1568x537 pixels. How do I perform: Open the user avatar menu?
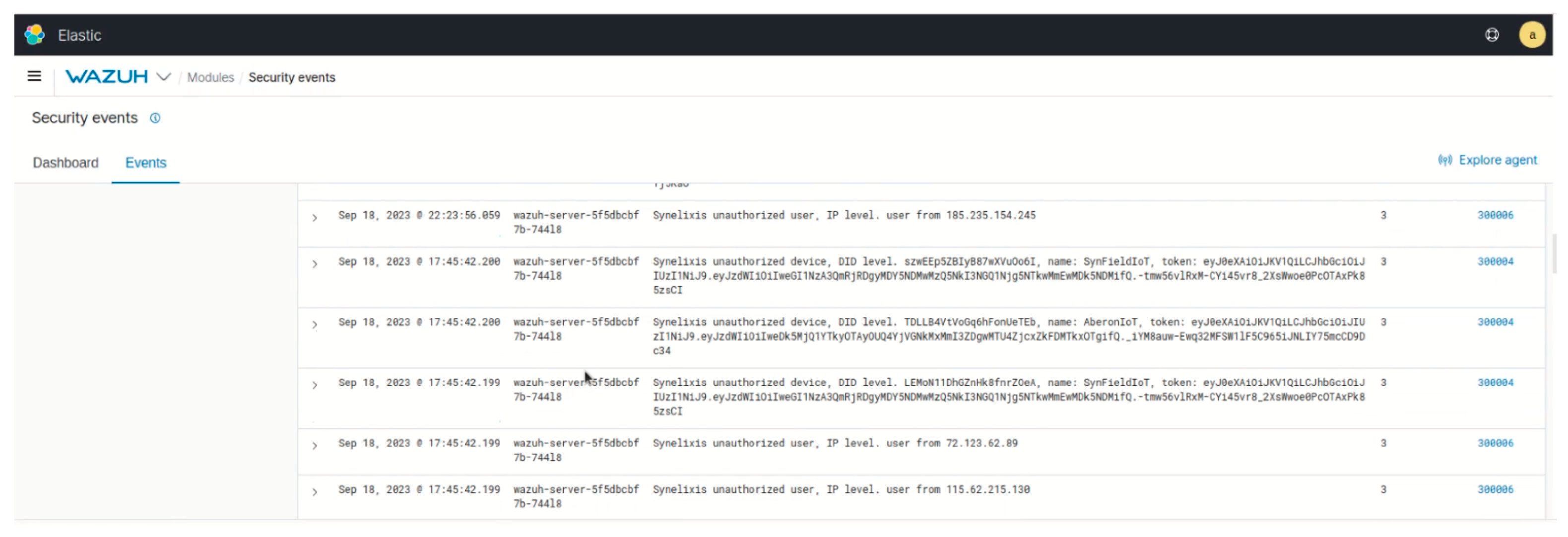[1531, 35]
